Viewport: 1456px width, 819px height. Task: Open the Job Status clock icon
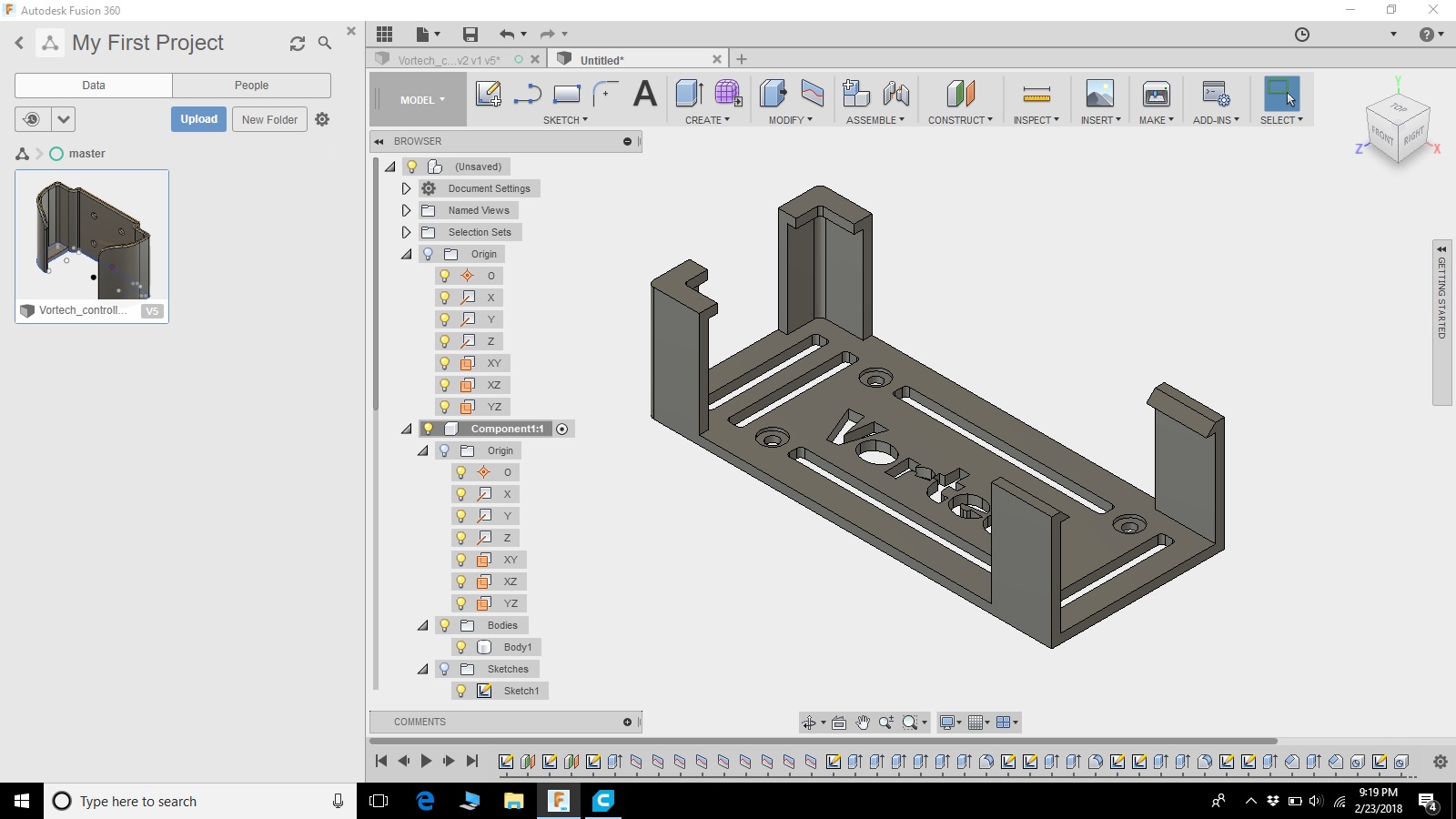tap(1302, 35)
